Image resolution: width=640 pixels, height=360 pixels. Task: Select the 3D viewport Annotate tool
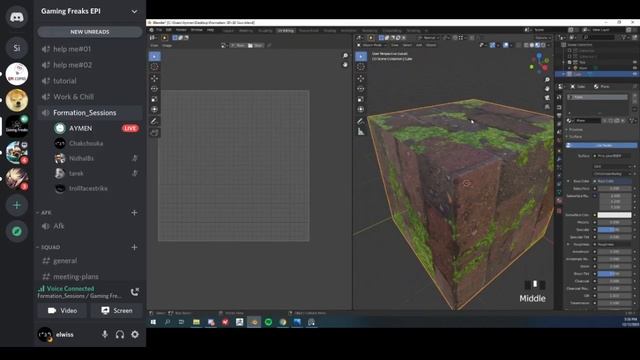pos(361,121)
